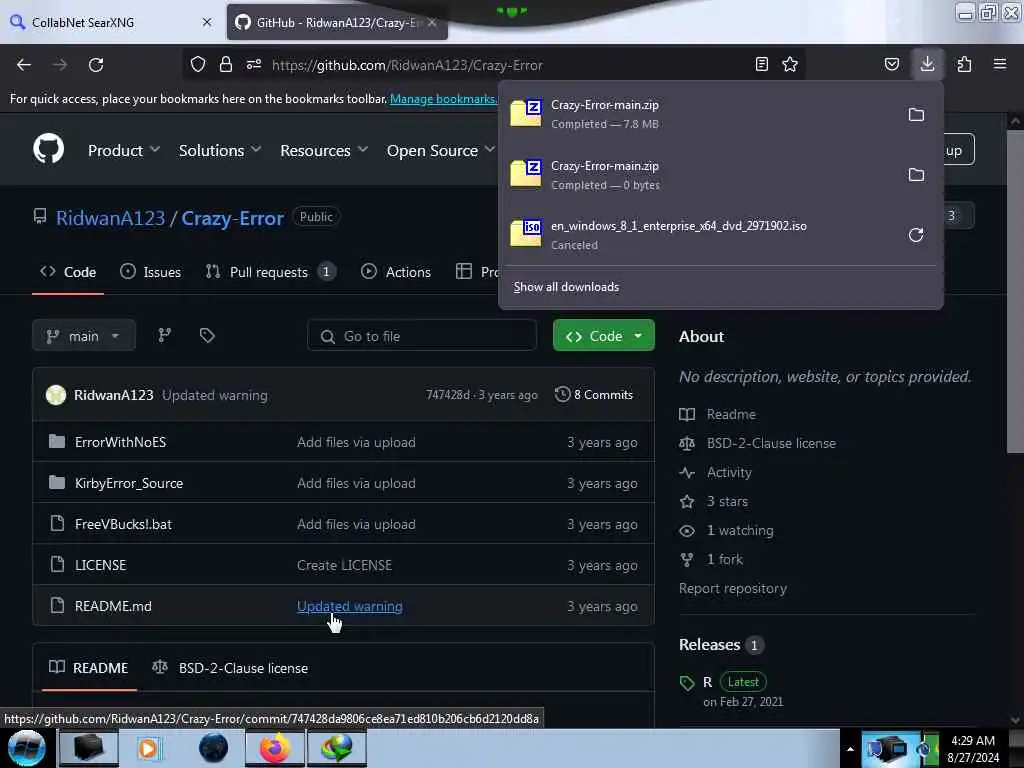Open the latest release R
Viewport: 1024px width, 768px height.
tap(707, 682)
